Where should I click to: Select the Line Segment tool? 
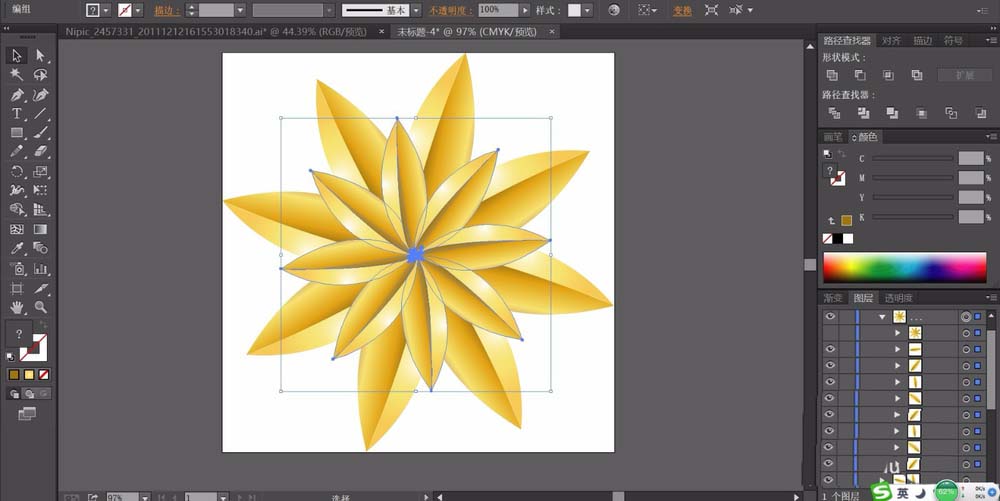[40, 113]
